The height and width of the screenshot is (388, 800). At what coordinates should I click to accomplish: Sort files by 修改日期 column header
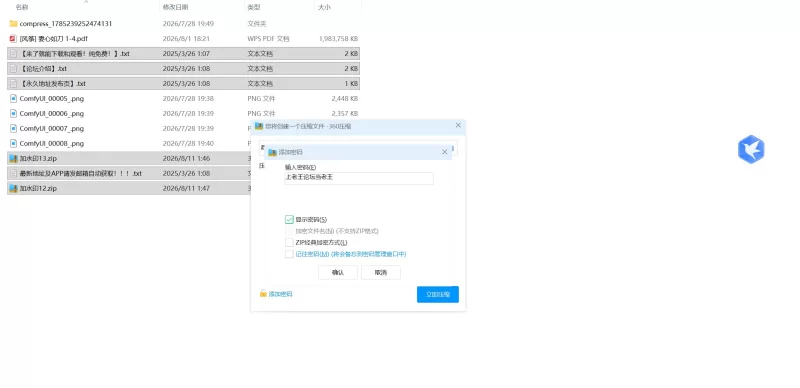[x=175, y=7]
